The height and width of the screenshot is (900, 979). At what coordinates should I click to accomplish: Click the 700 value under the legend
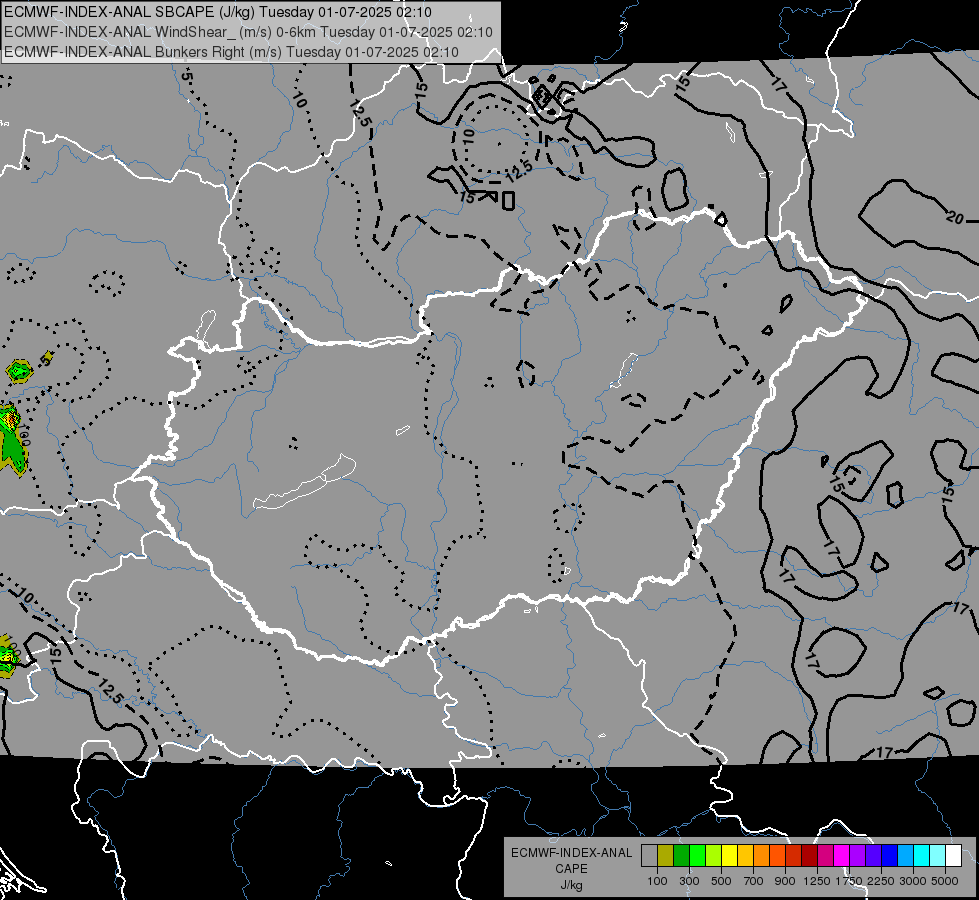coord(754,881)
